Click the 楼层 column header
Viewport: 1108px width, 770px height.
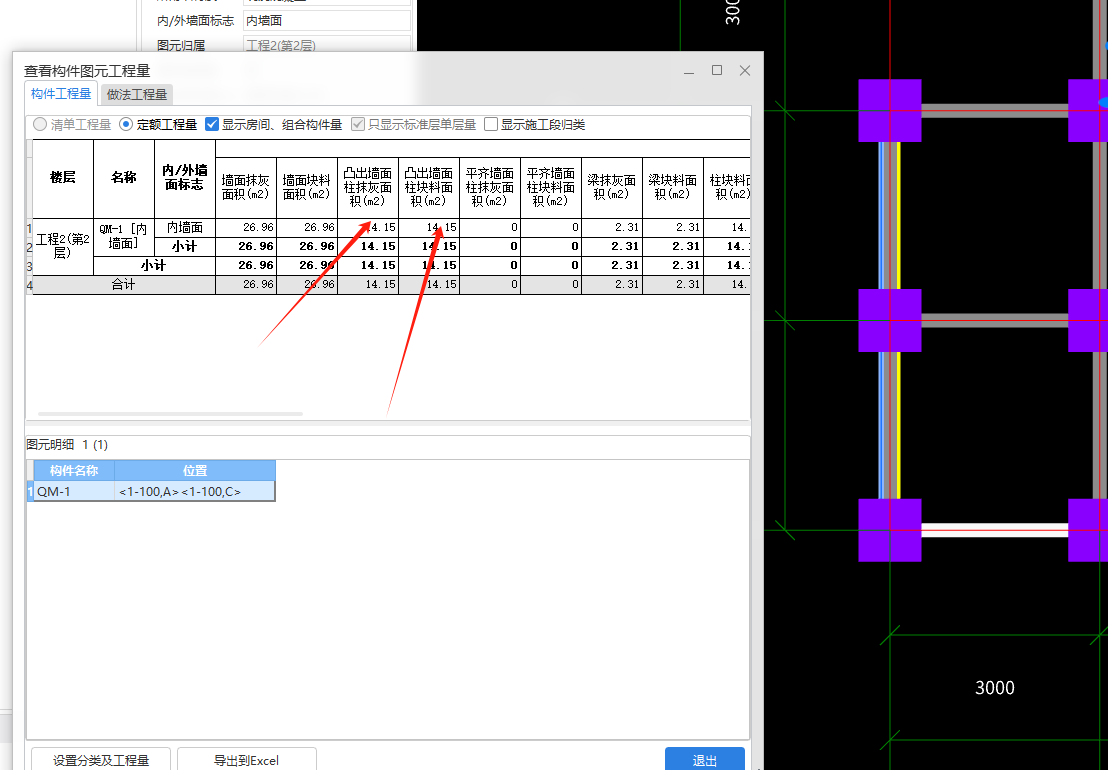click(x=63, y=179)
